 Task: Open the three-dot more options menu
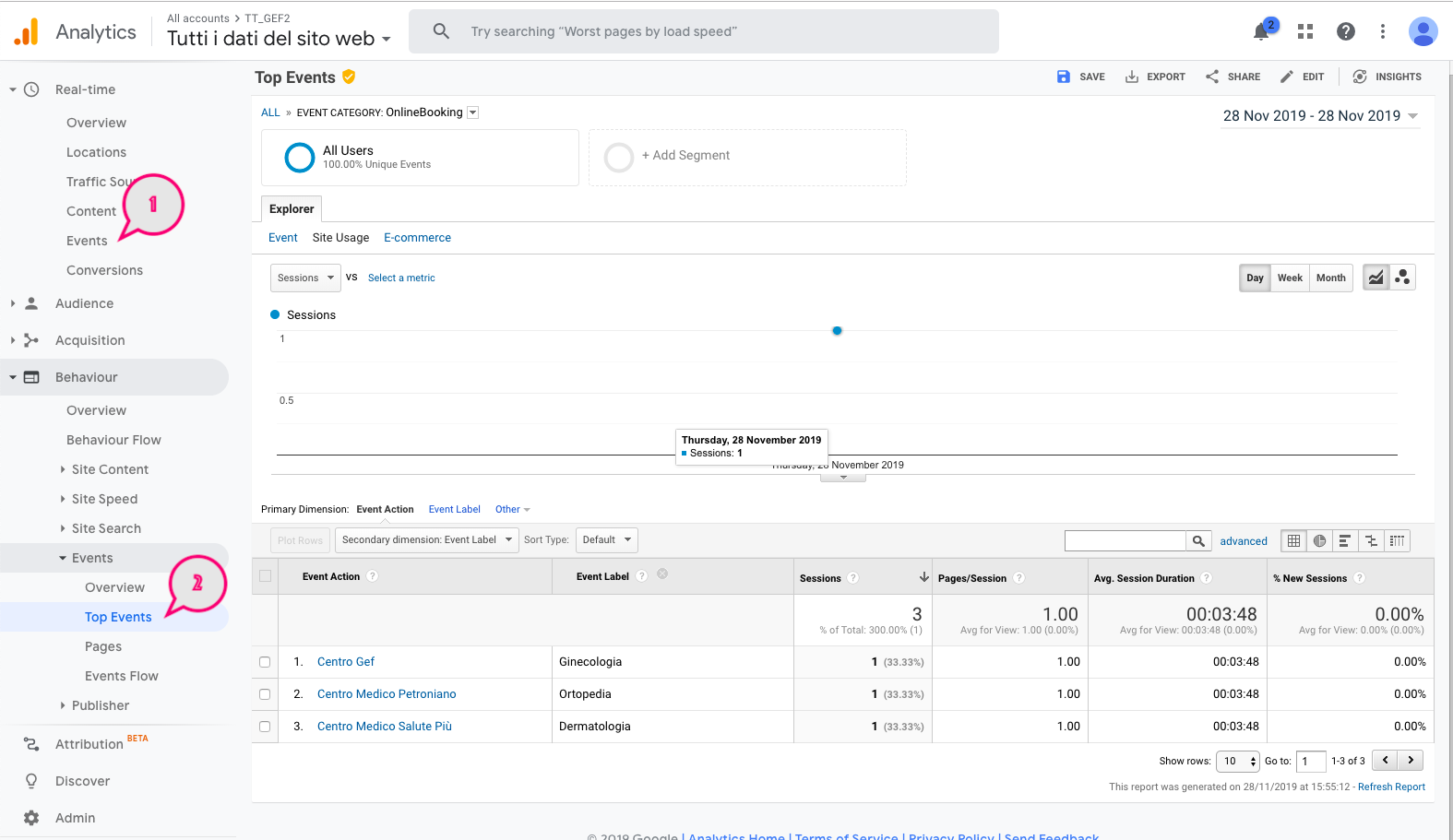(x=1382, y=31)
